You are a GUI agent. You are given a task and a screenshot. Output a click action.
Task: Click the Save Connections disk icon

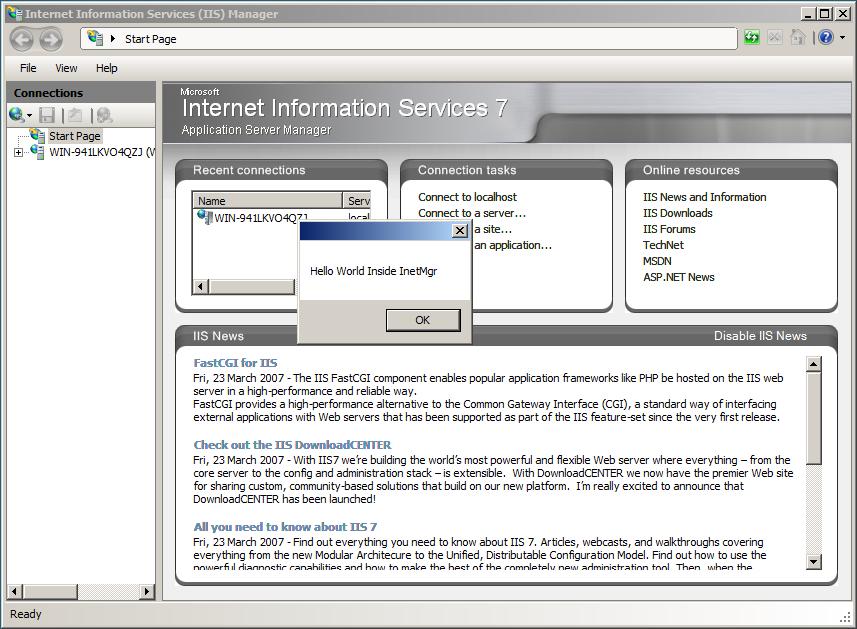(x=46, y=115)
